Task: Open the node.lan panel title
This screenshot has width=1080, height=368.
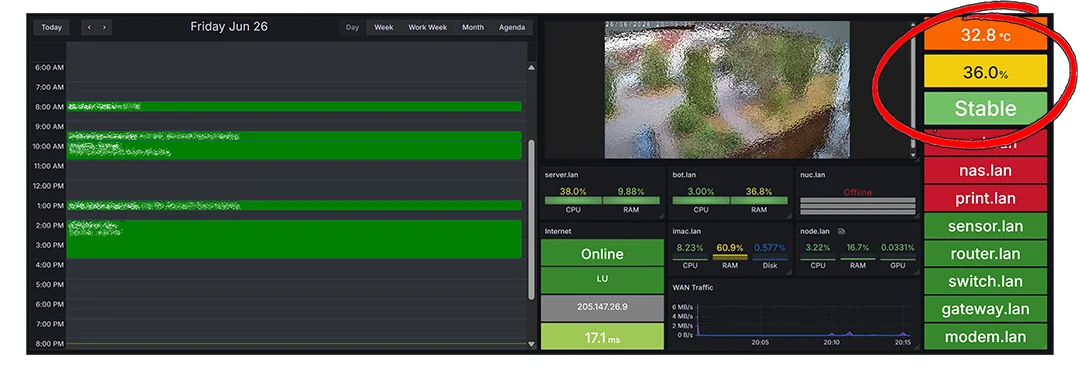Action: (x=816, y=232)
